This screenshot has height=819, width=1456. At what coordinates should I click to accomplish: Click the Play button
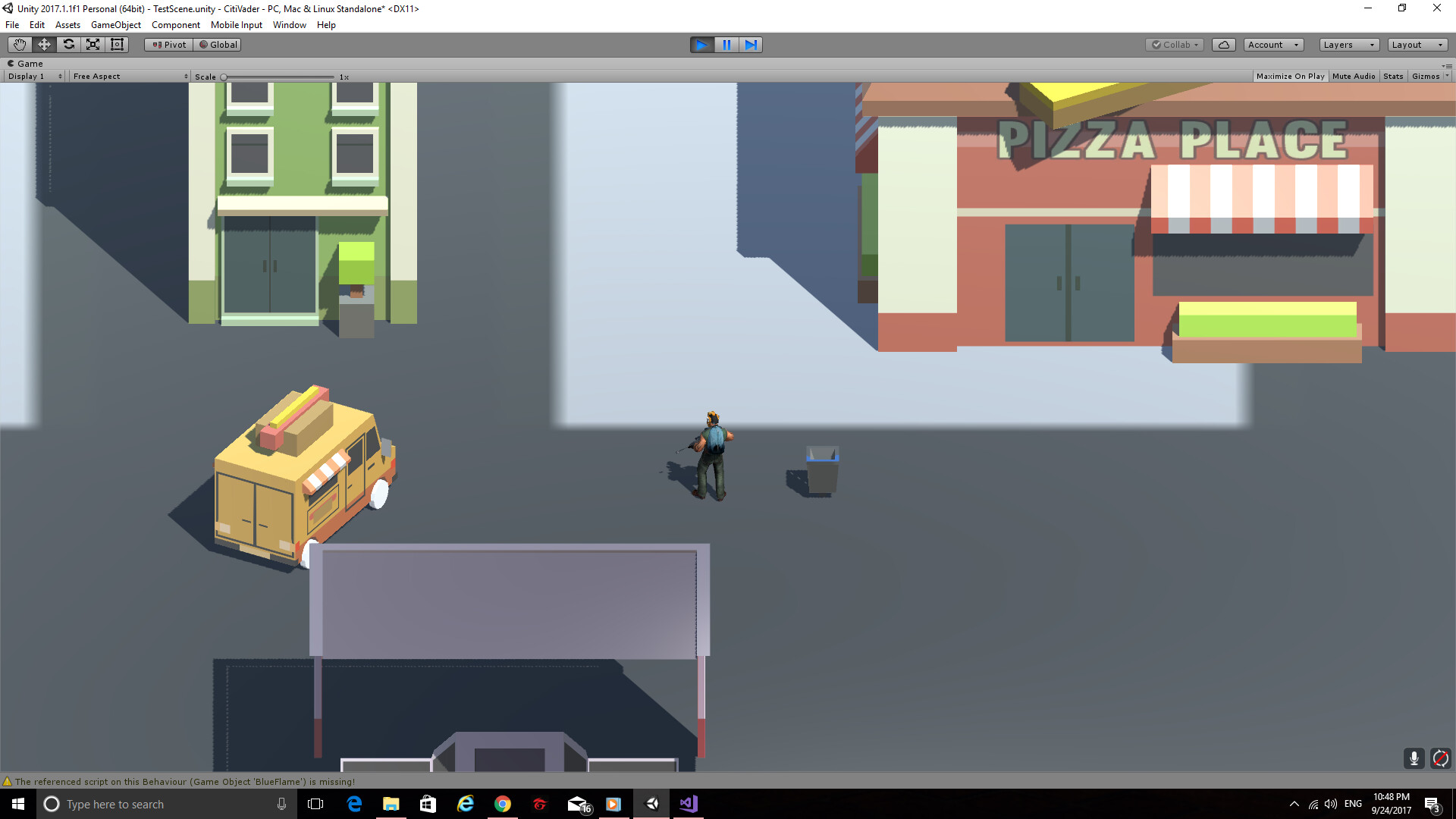pos(701,45)
